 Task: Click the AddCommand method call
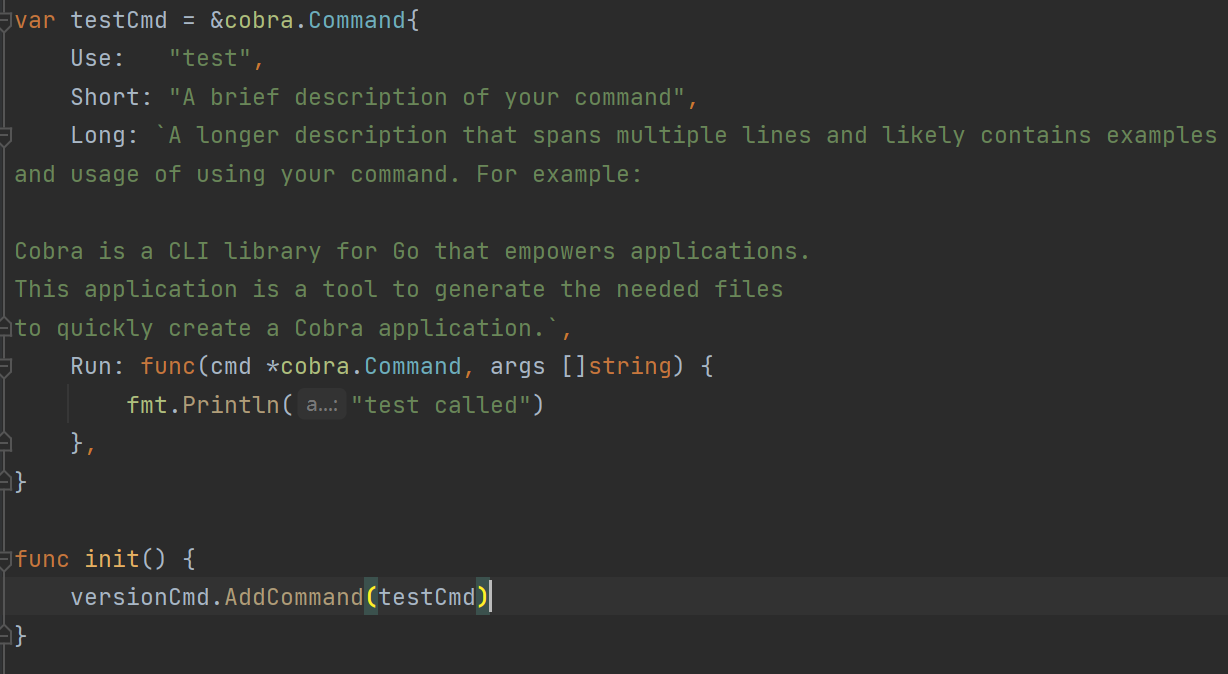[x=293, y=598]
